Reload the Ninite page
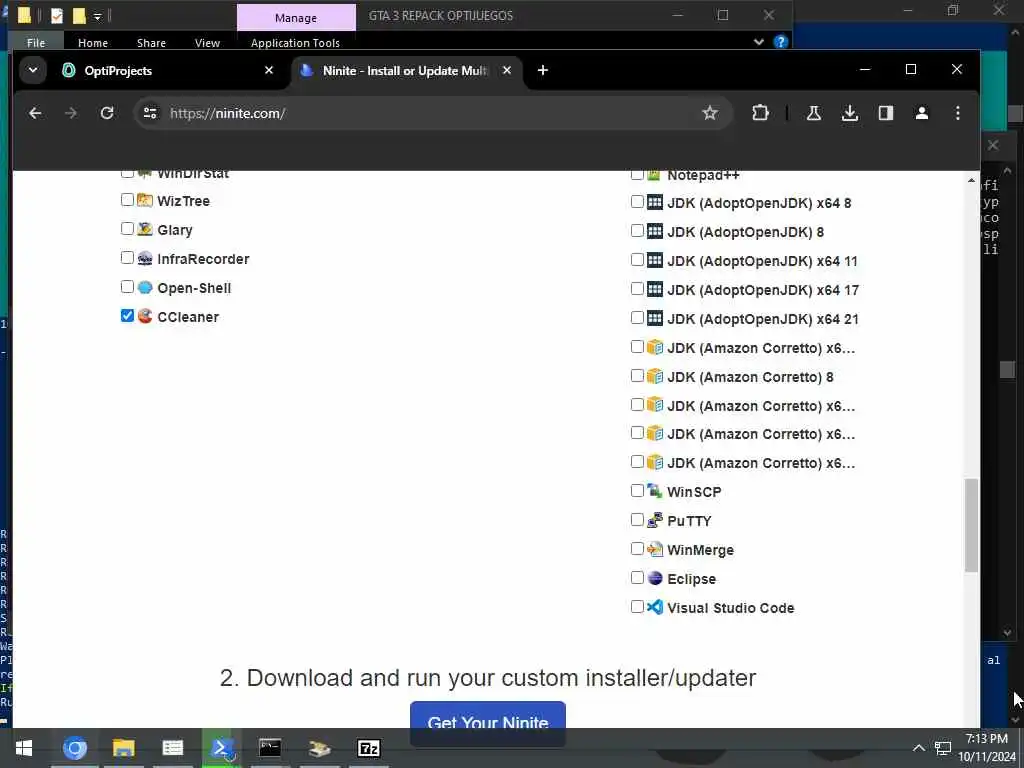The image size is (1024, 768). coord(107,113)
